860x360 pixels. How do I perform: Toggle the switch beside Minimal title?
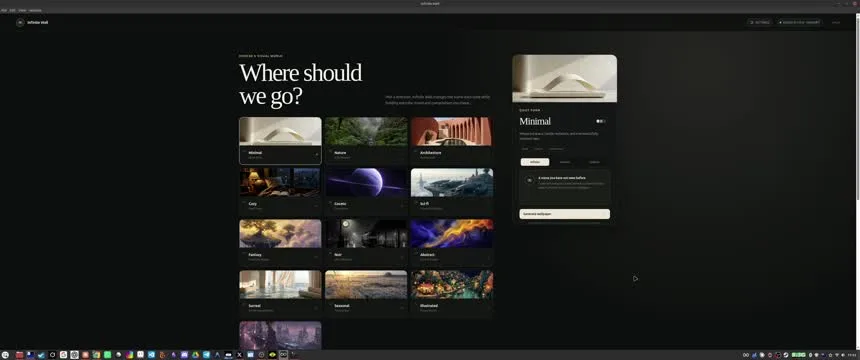[601, 121]
